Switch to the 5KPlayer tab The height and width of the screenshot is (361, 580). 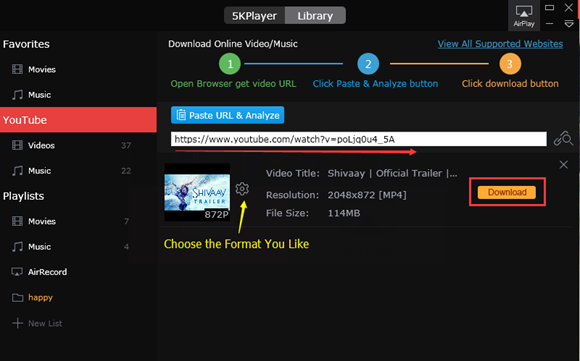point(254,16)
